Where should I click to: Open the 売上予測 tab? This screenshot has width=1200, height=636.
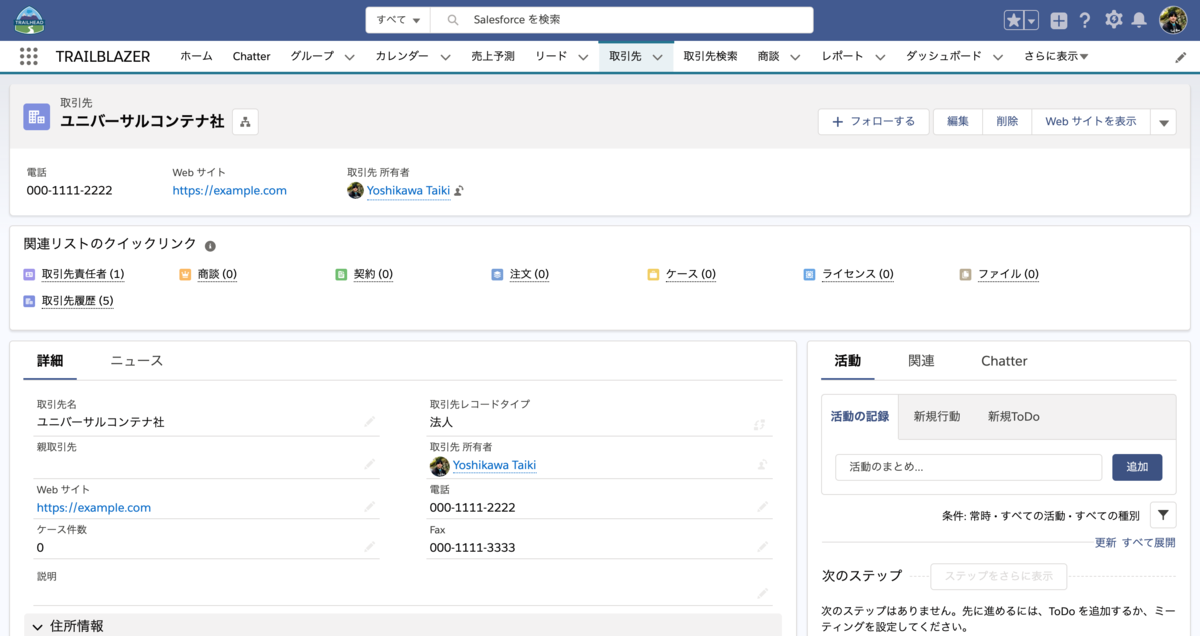493,57
